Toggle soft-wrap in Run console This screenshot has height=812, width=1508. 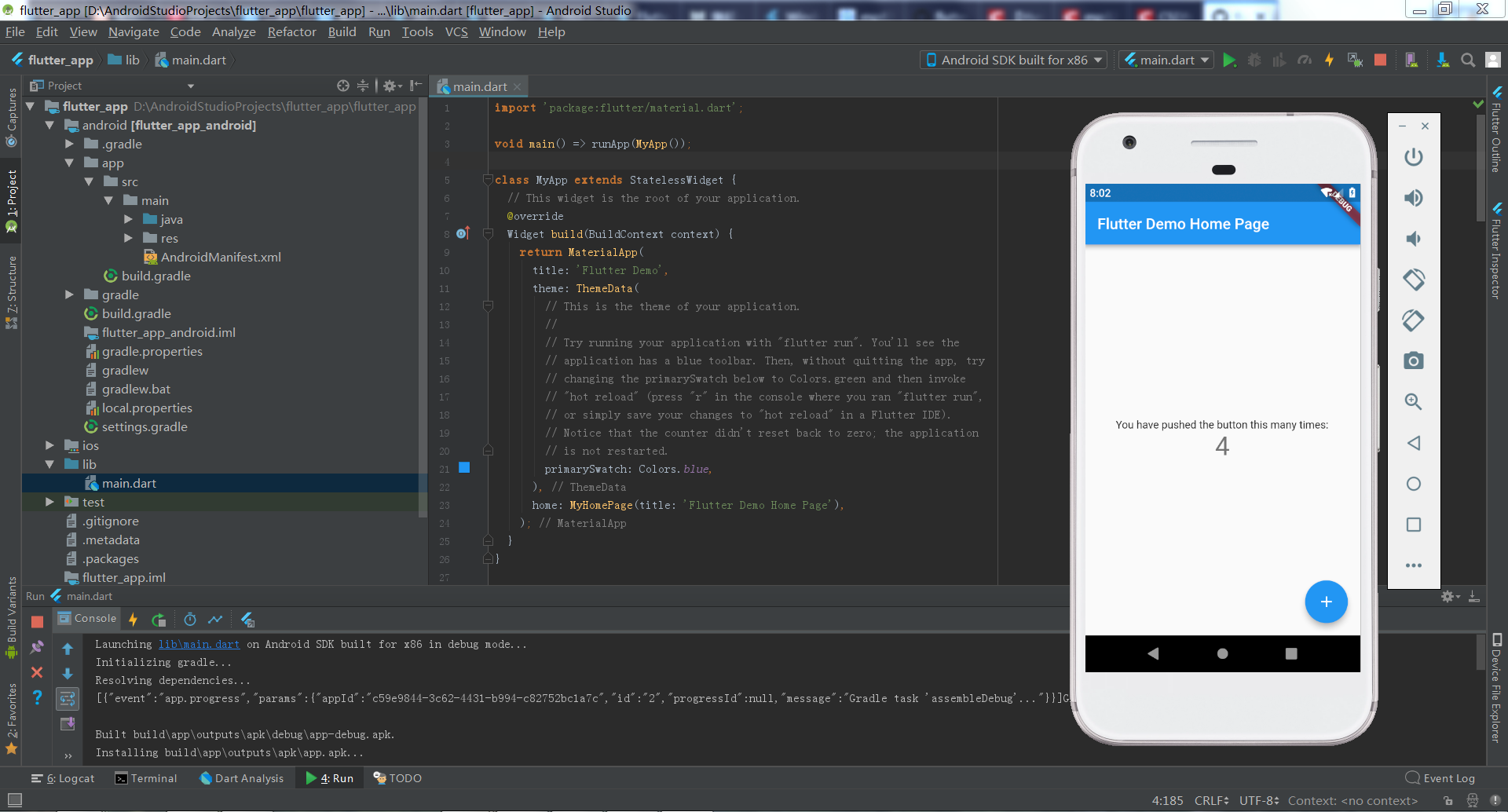[x=68, y=698]
